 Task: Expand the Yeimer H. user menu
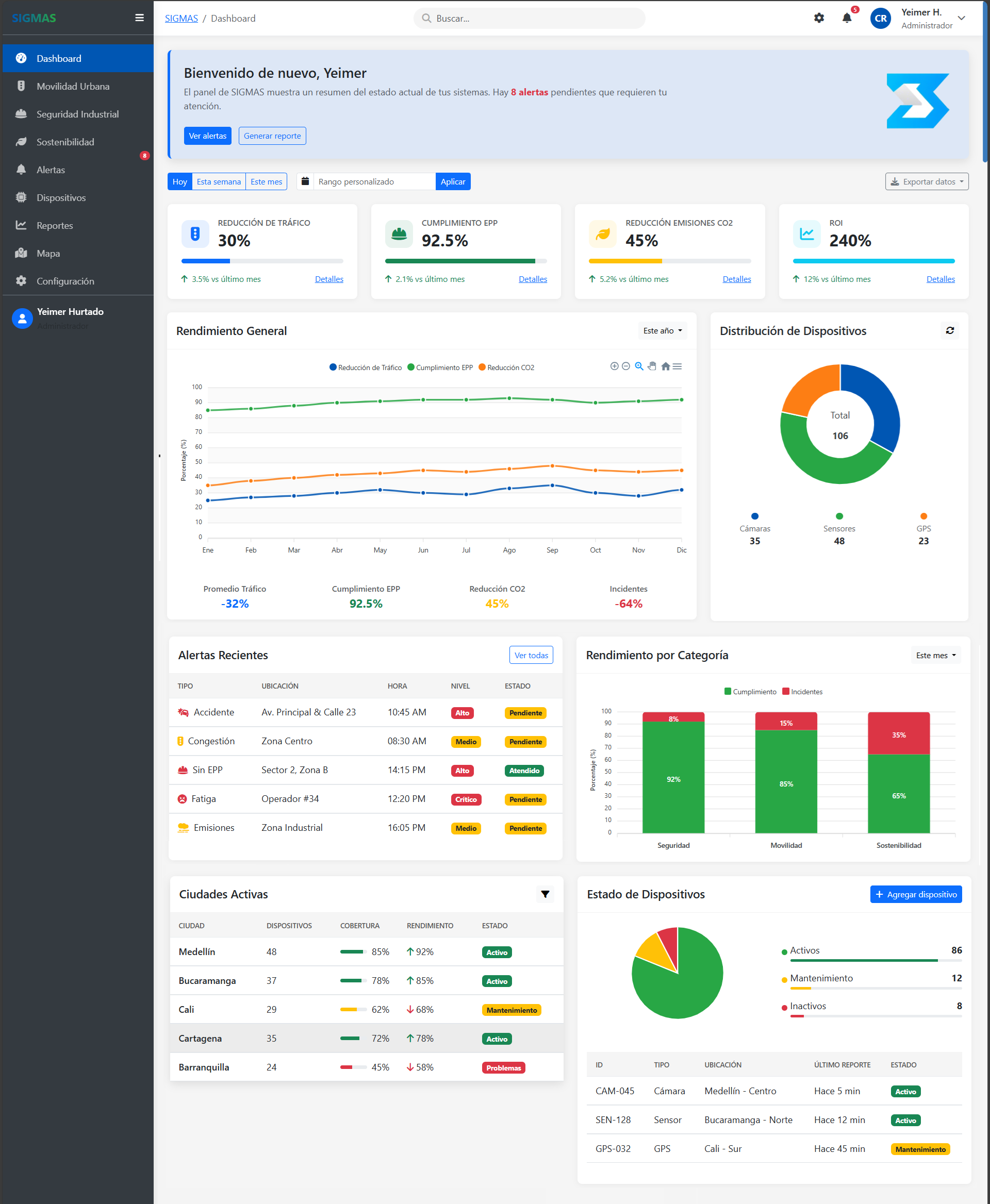961,18
